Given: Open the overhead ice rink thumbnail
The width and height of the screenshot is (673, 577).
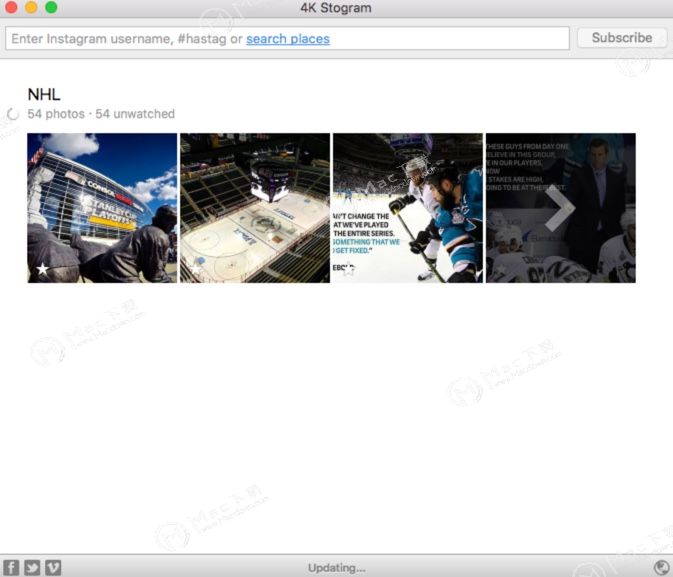Looking at the screenshot, I should click(255, 208).
